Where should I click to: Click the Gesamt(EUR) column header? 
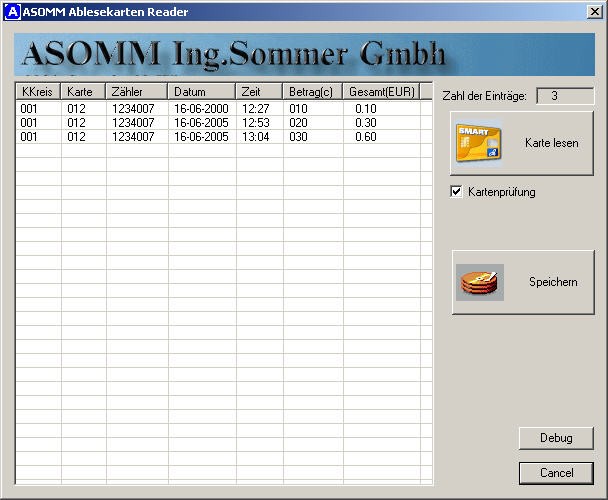tap(382, 92)
